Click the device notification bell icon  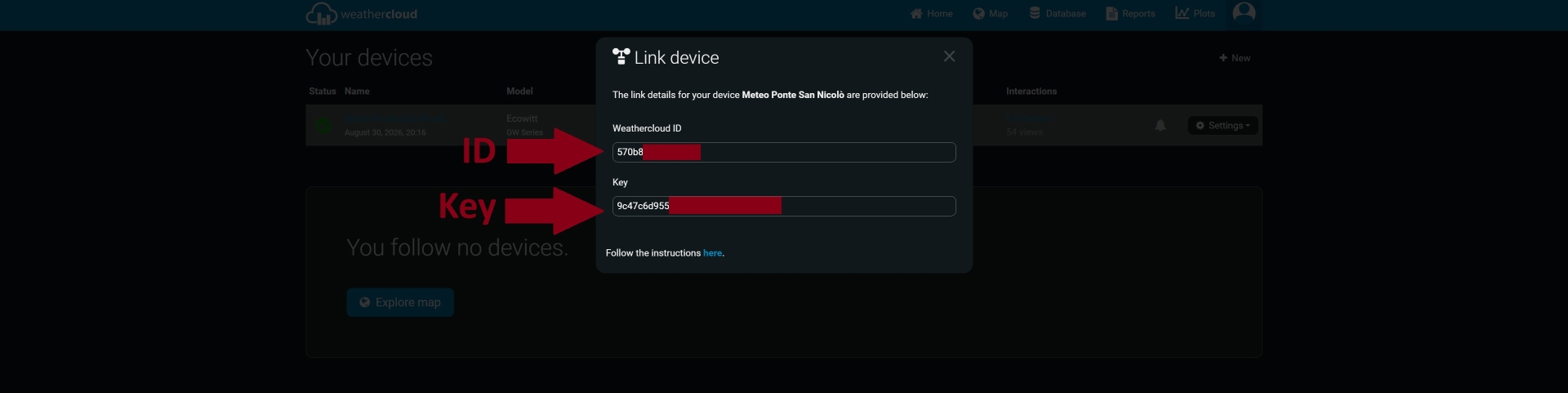(x=1160, y=126)
